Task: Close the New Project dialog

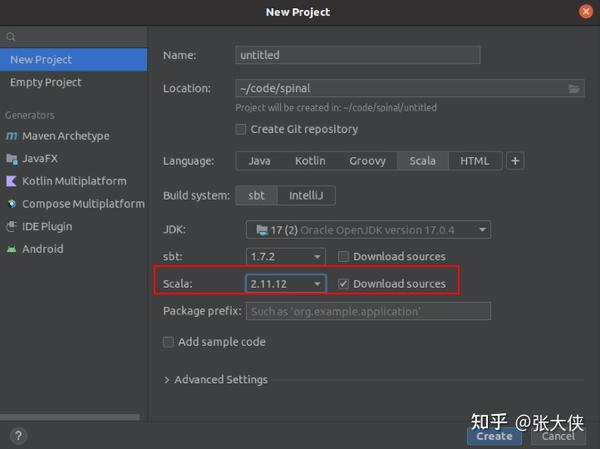Action: [585, 12]
